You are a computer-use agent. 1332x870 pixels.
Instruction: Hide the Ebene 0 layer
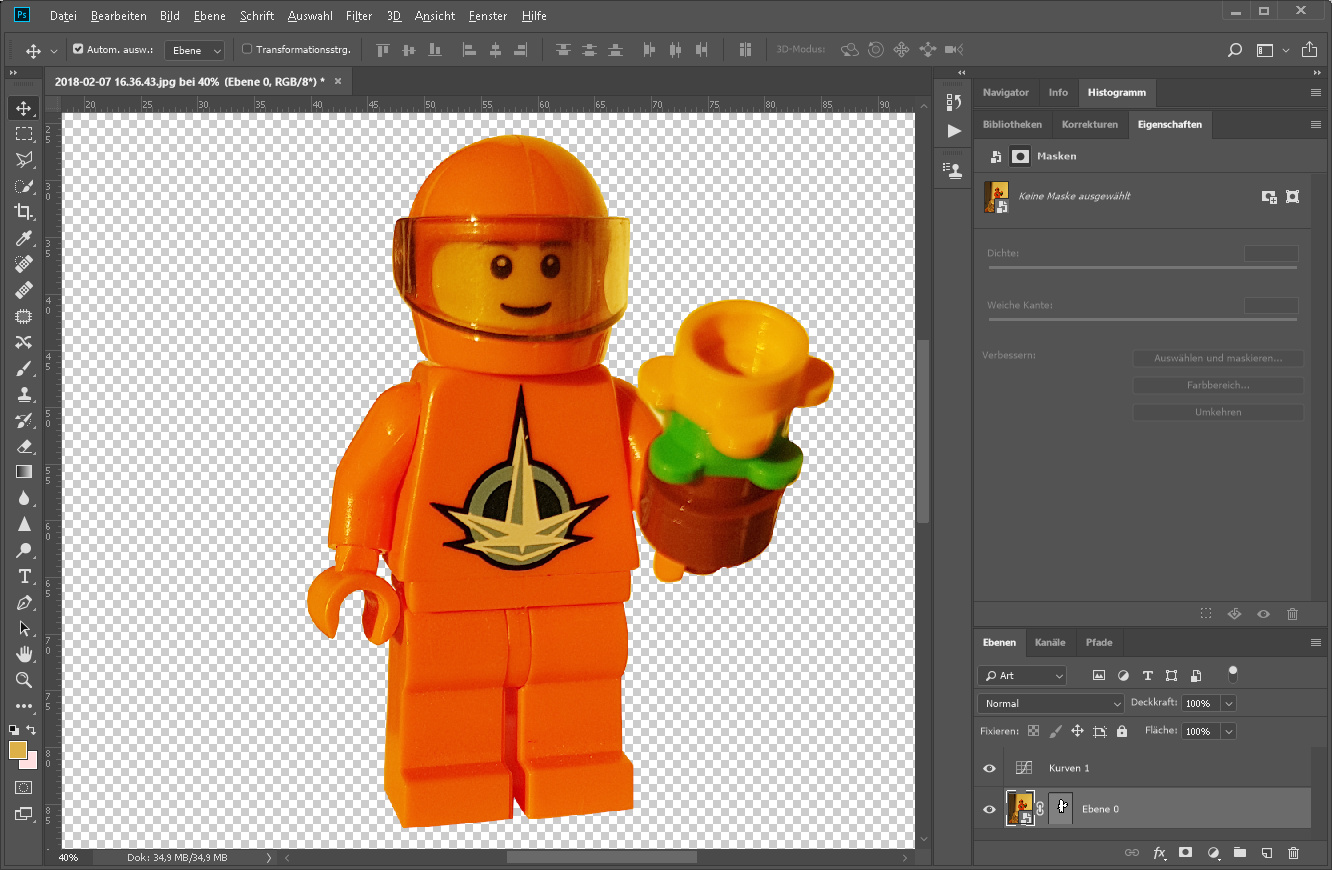tap(989, 809)
